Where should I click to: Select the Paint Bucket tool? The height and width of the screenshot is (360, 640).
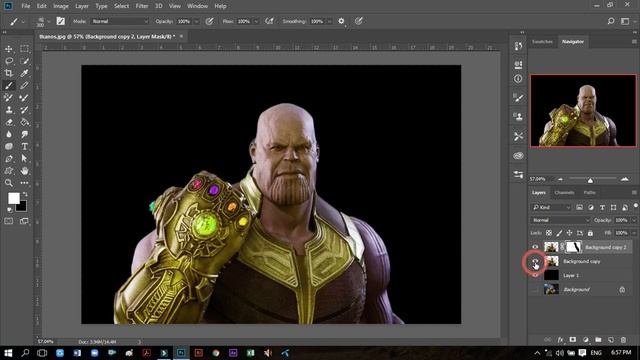24,122
